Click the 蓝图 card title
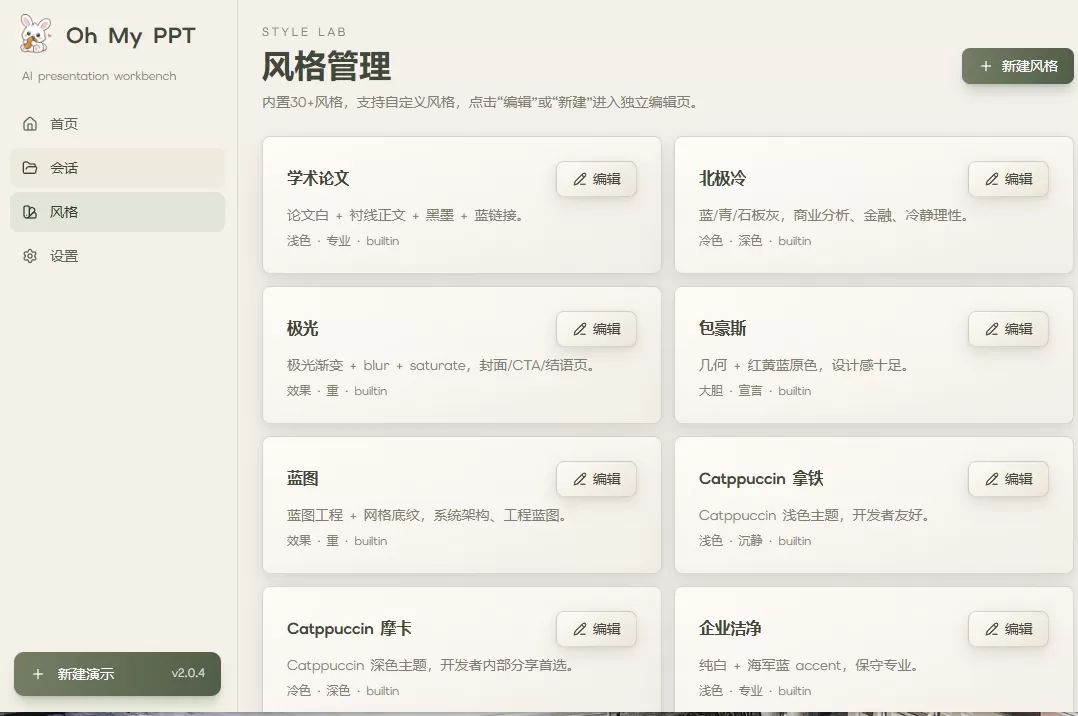This screenshot has height=716, width=1078. [x=302, y=478]
